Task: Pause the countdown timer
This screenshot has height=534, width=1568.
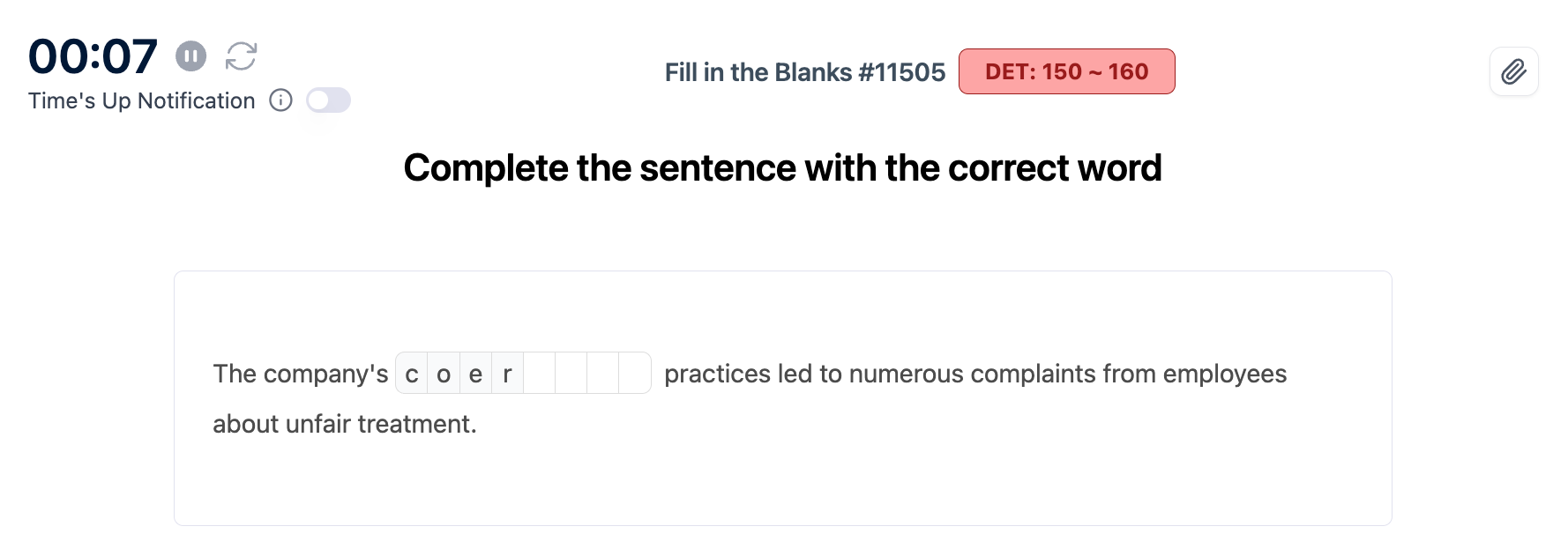Action: pyautogui.click(x=190, y=56)
